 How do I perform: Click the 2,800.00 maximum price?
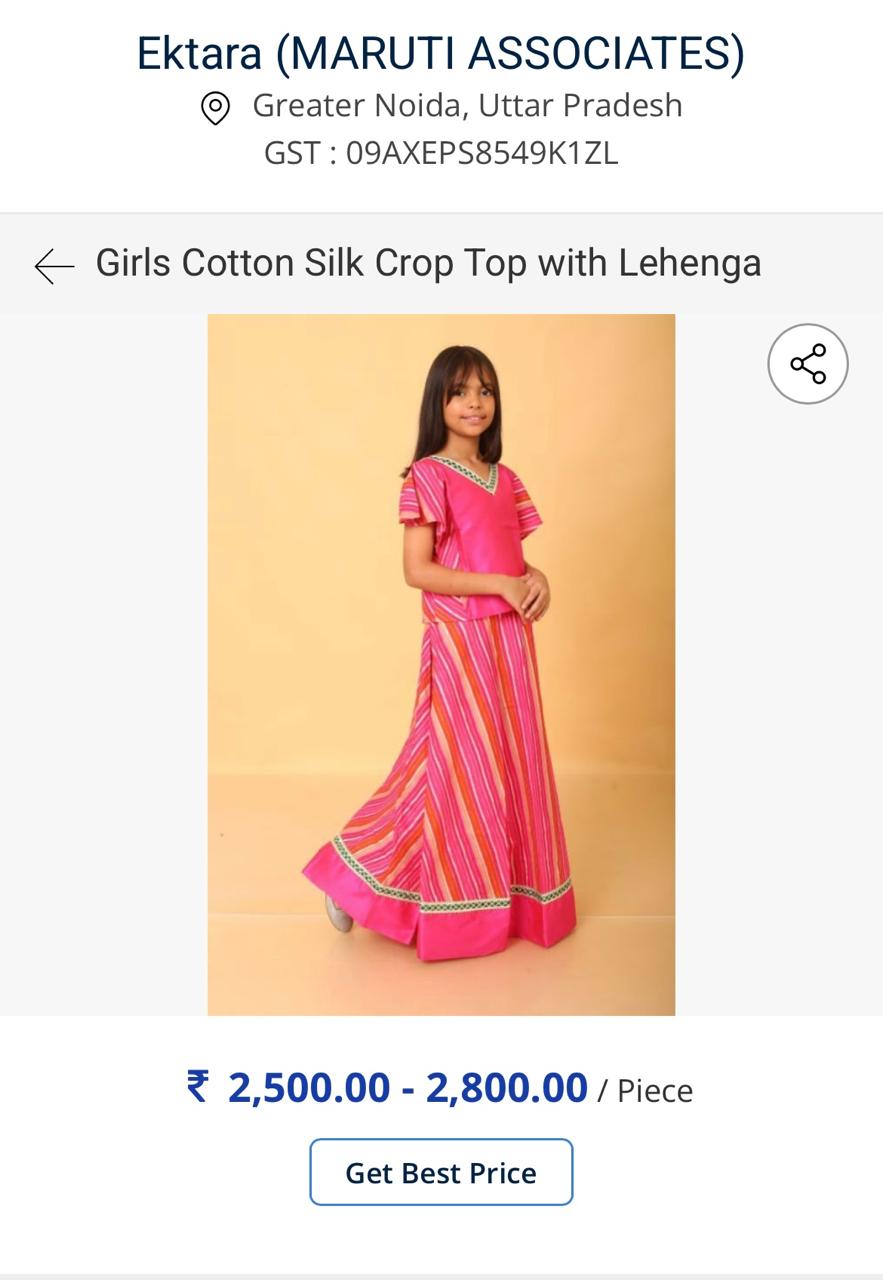click(x=506, y=1088)
